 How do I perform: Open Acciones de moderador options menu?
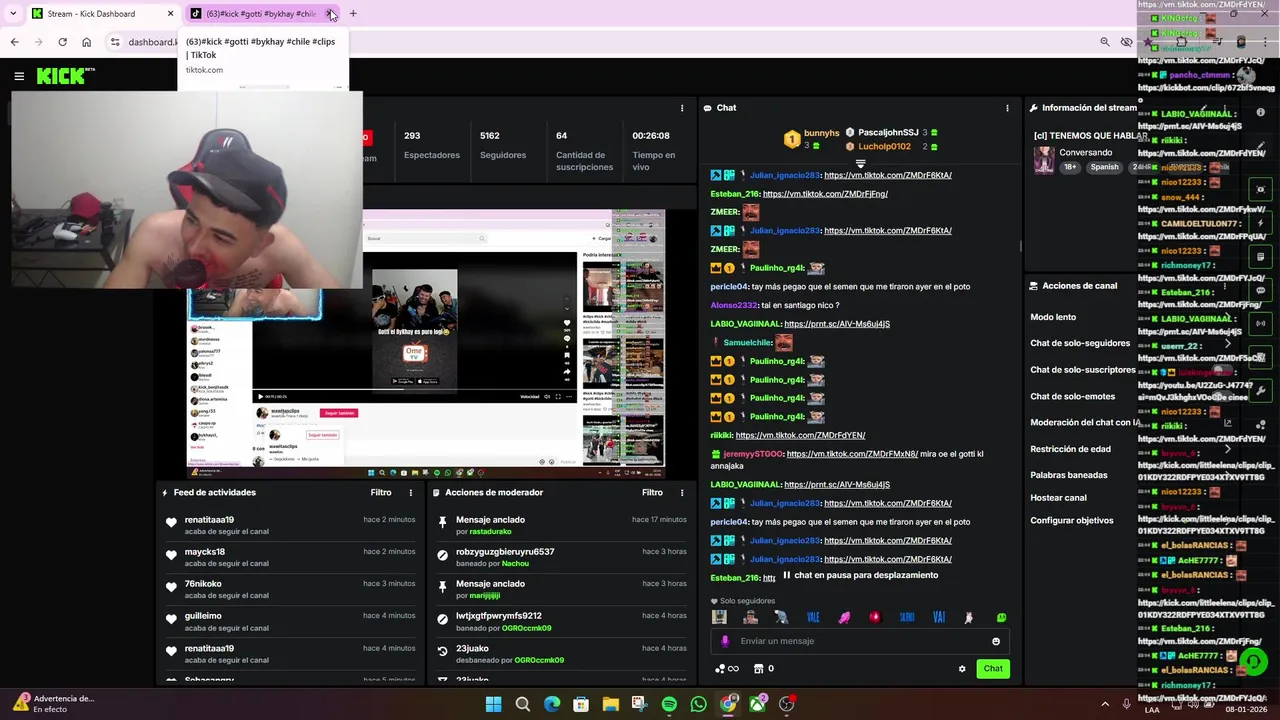point(682,492)
